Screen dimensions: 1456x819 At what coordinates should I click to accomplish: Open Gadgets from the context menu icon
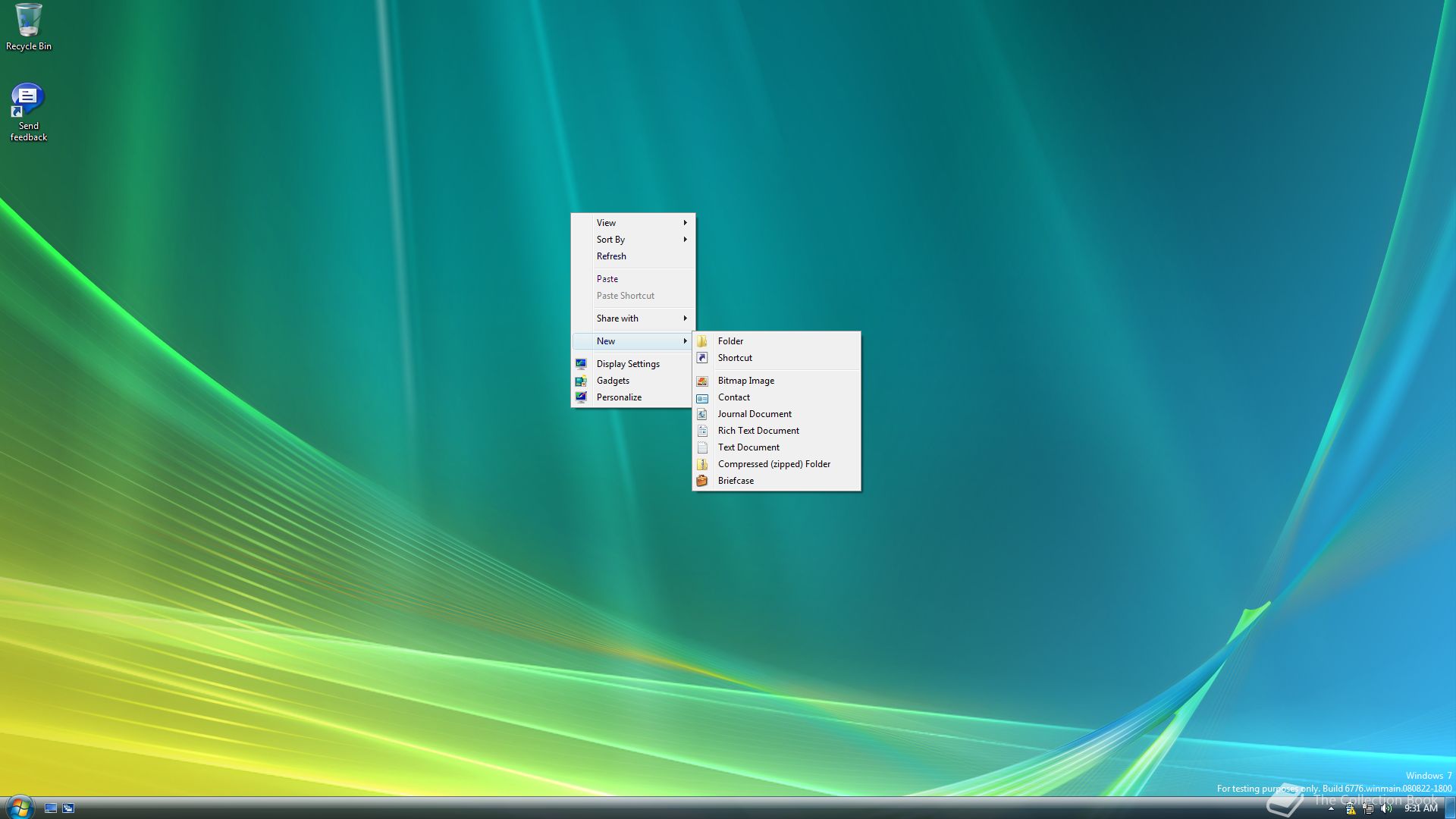(x=581, y=381)
